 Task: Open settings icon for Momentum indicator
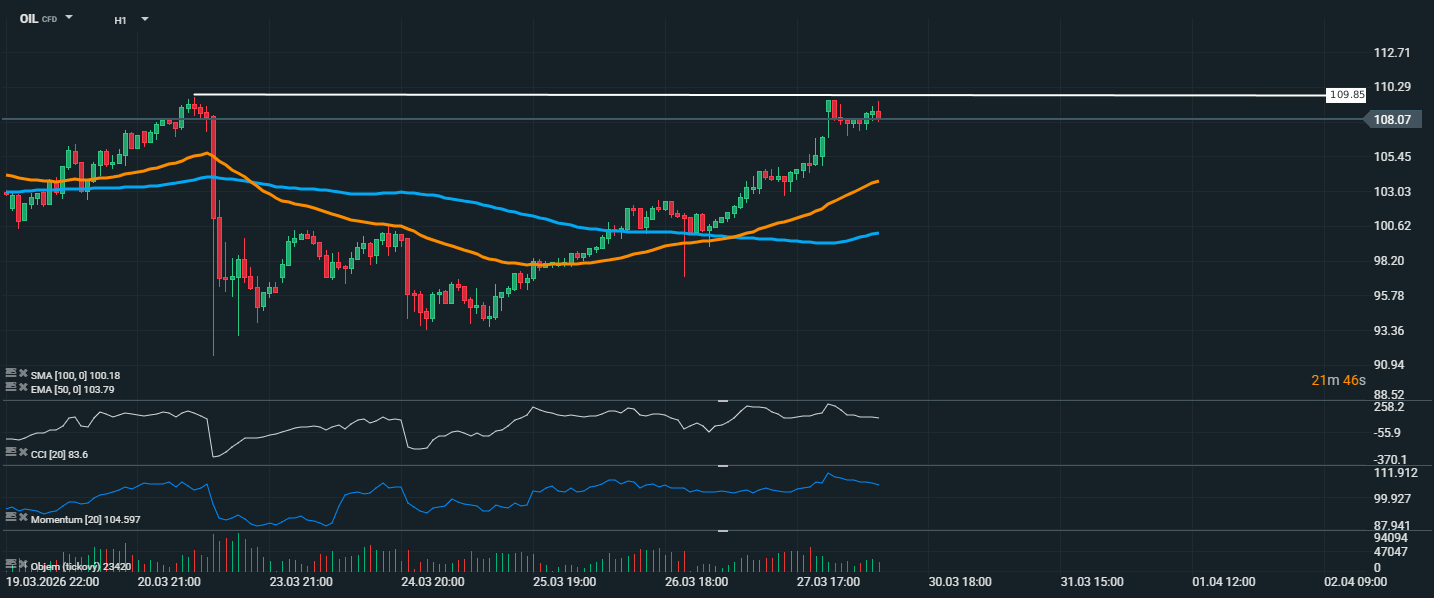pos(11,518)
